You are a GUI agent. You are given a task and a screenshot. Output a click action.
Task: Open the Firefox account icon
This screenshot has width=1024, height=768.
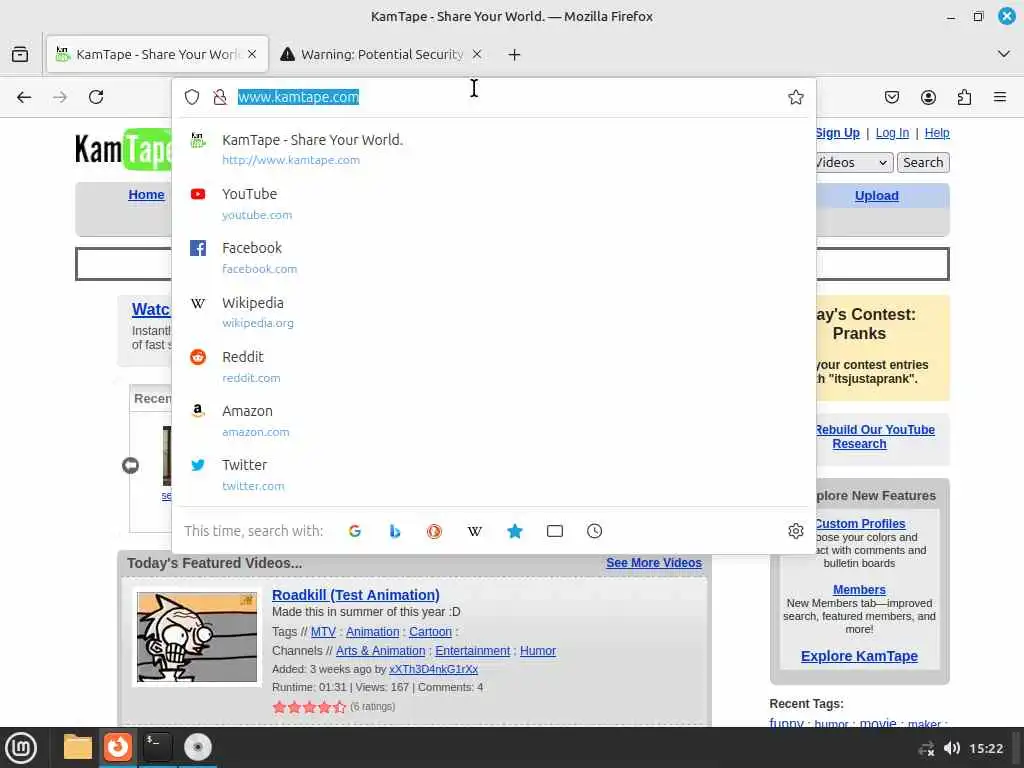[928, 97]
